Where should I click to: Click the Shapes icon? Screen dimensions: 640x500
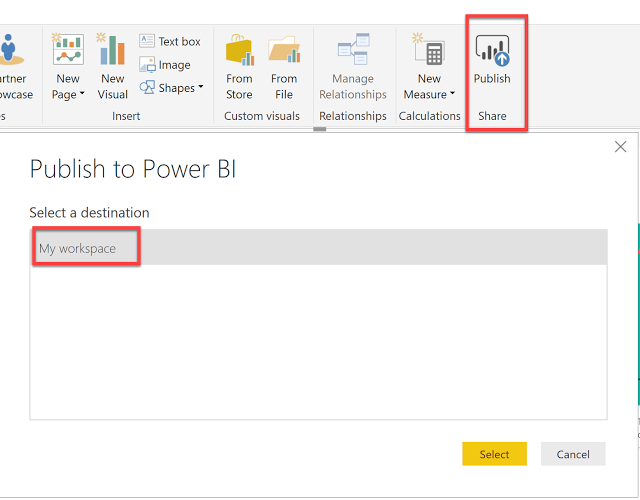click(147, 87)
